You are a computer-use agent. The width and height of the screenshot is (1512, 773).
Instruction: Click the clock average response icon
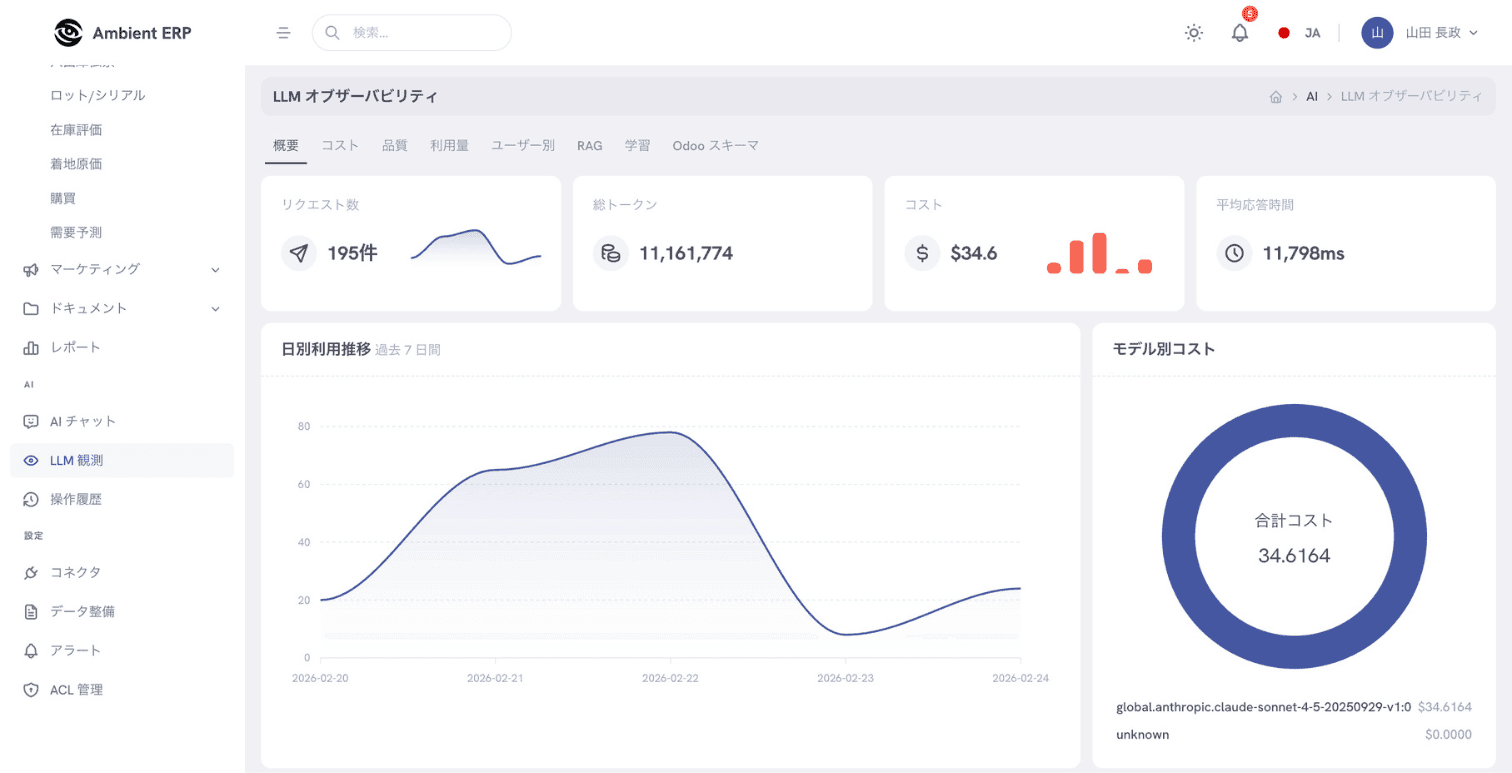tap(1234, 253)
